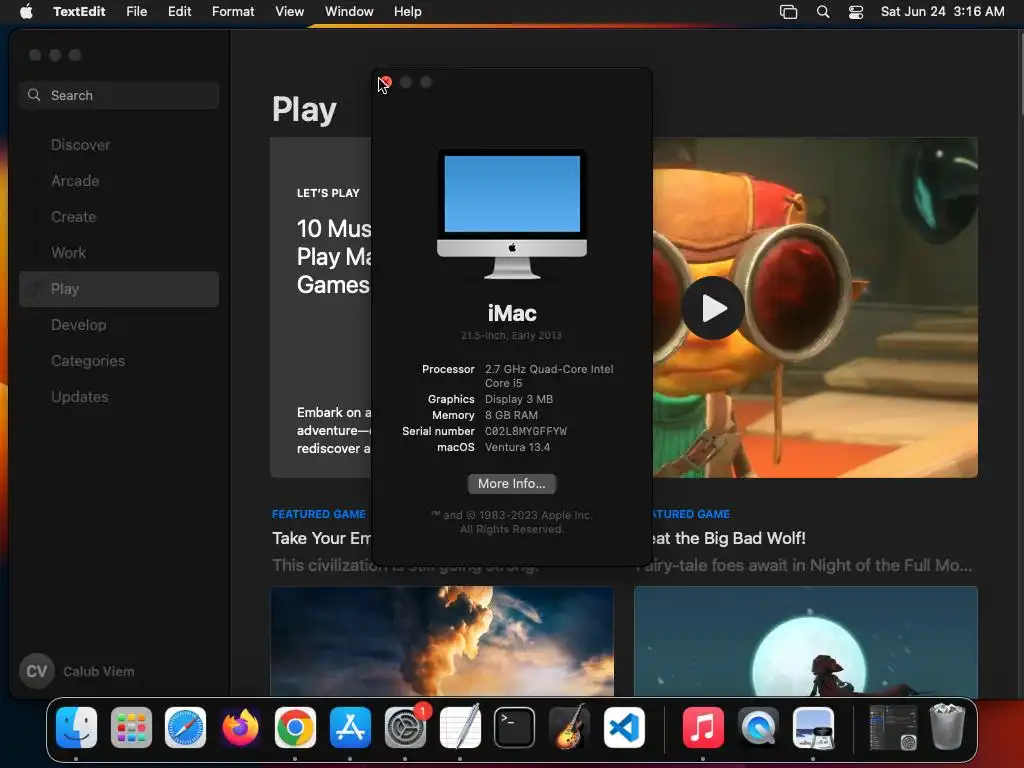Open Categories in App Store sidebar

click(x=119, y=360)
